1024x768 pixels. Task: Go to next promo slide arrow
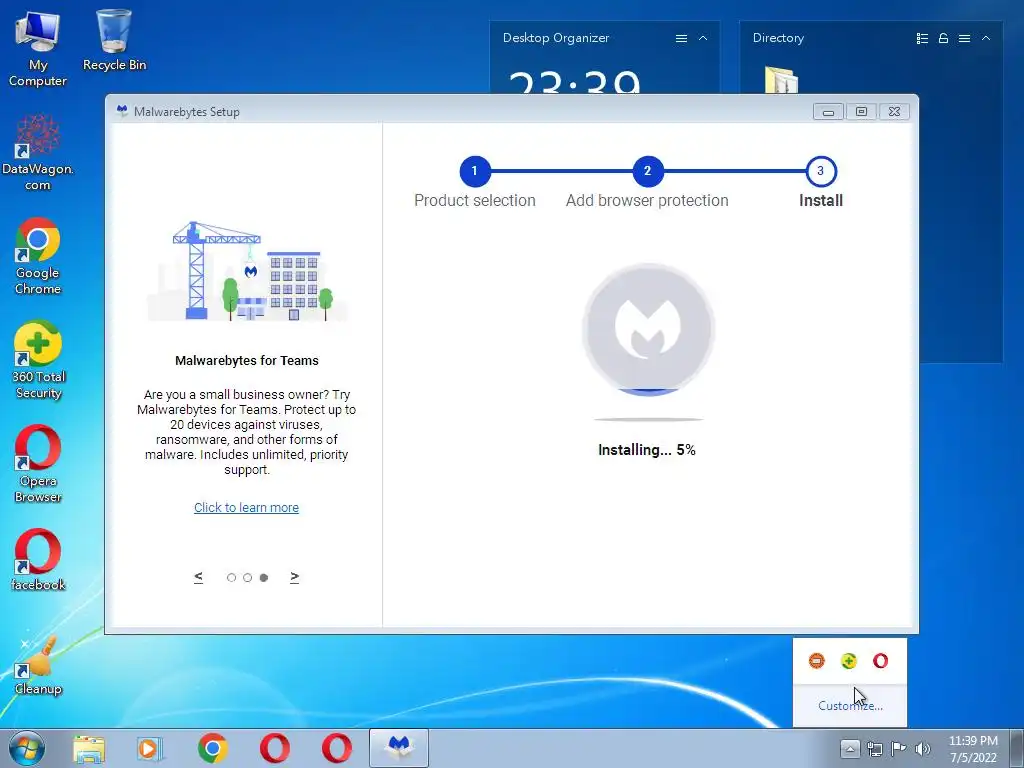tap(295, 577)
